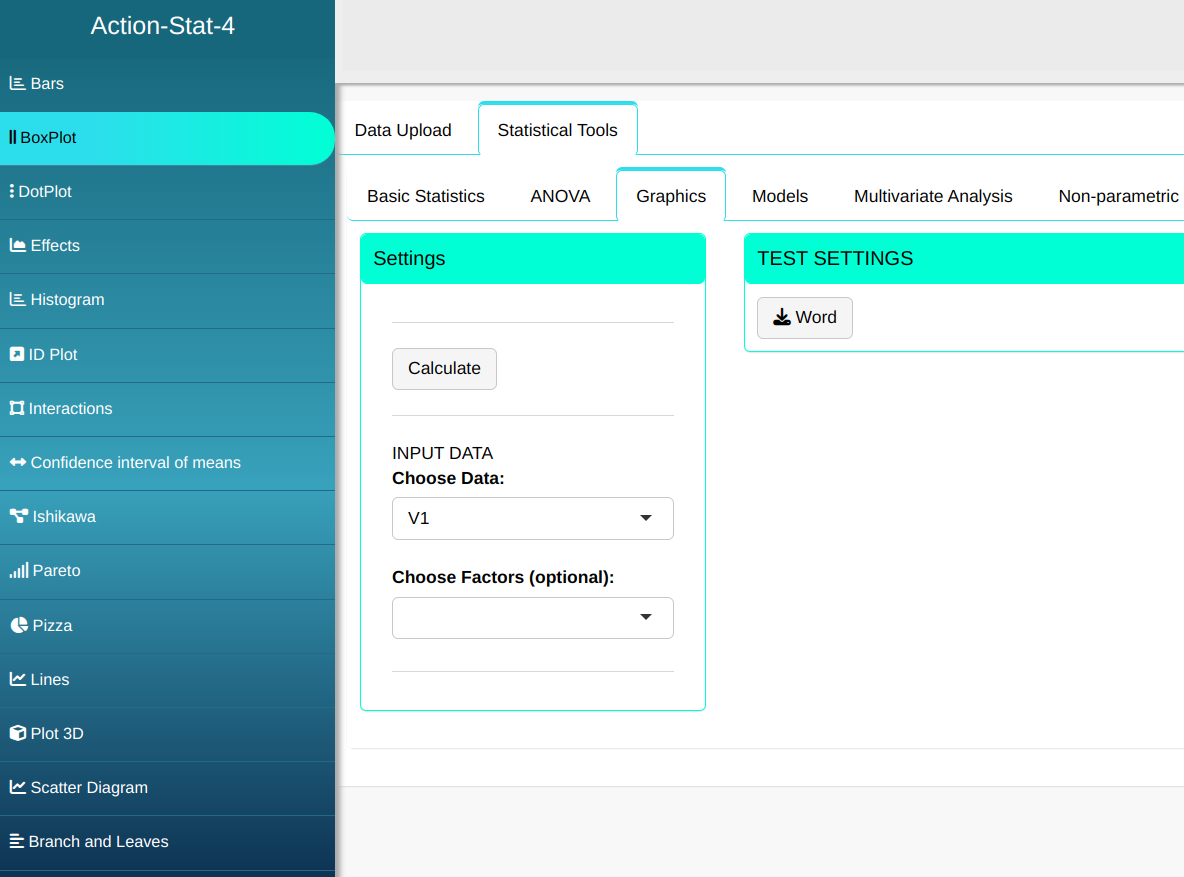The image size is (1184, 877).
Task: Open ID Plot via its arrow icon
Action: point(17,355)
